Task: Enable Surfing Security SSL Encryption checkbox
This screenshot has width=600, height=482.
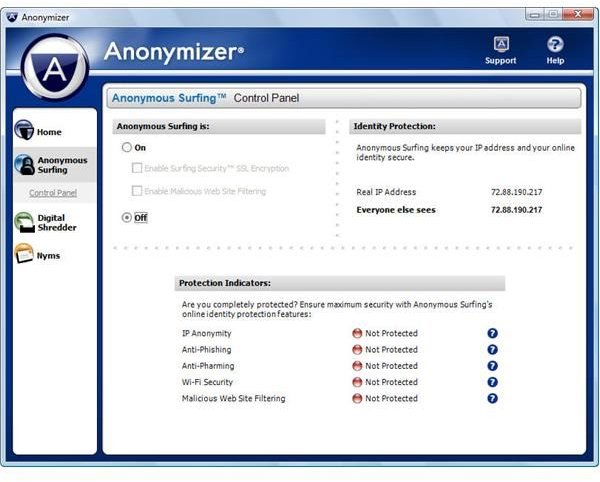Action: coord(137,168)
